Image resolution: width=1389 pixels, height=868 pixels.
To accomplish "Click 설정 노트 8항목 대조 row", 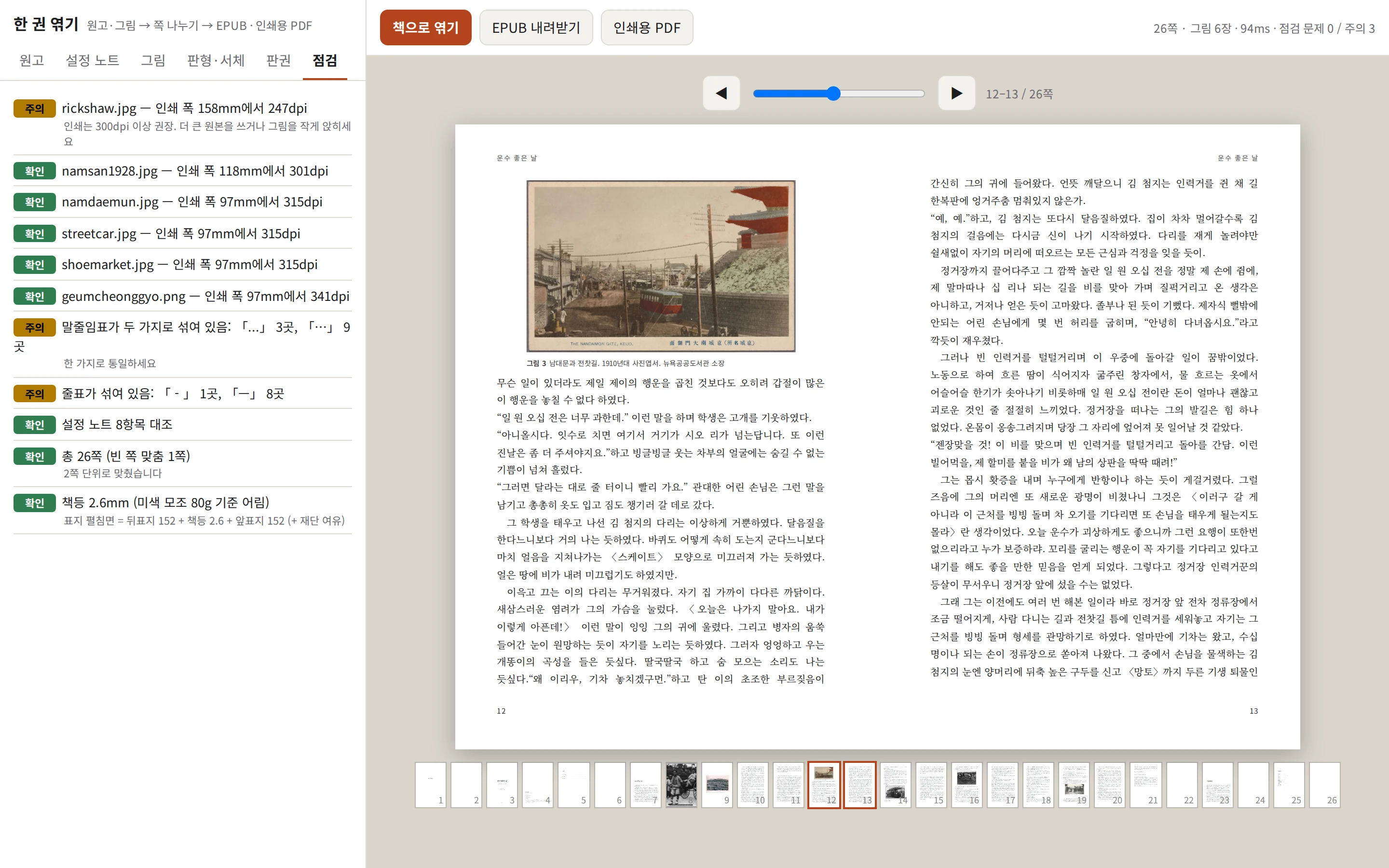I will [x=182, y=425].
